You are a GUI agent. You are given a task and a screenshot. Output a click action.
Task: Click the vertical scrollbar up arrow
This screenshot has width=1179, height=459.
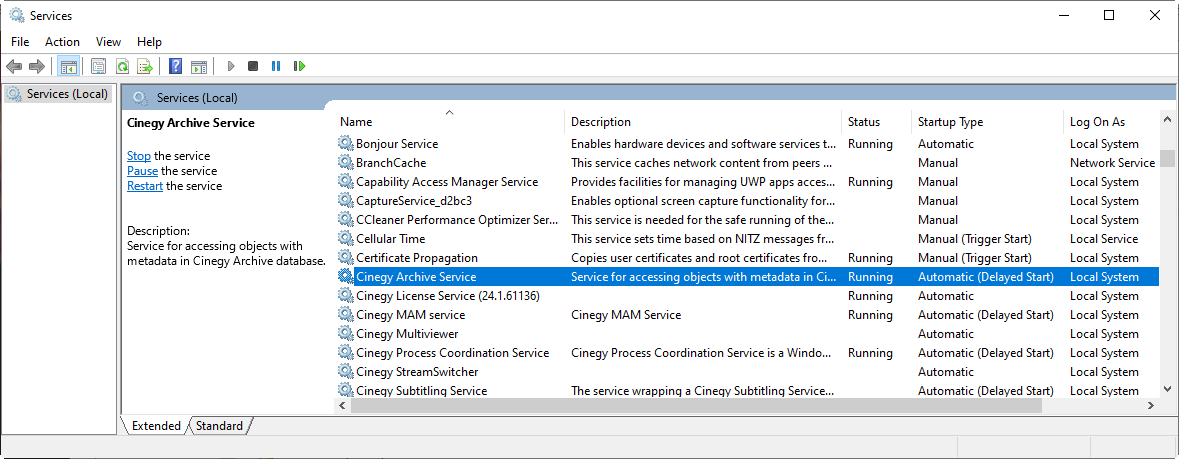point(1167,120)
